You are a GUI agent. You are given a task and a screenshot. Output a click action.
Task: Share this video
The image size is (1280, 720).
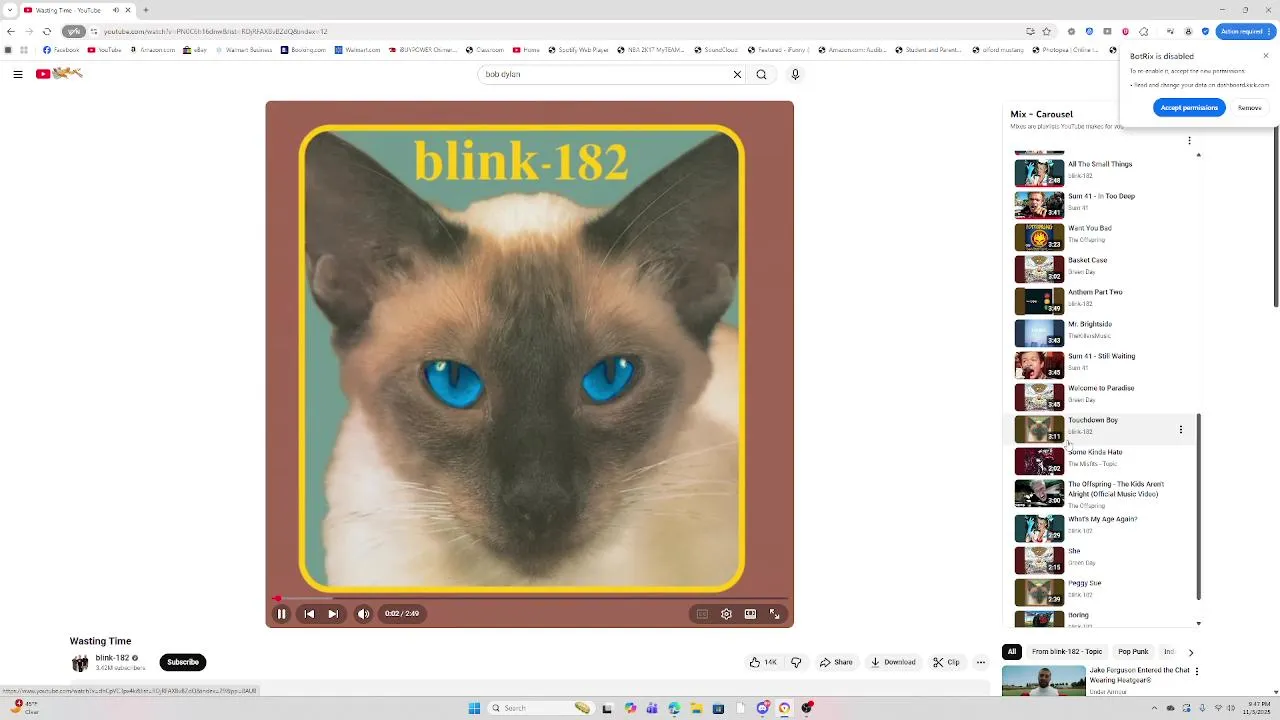click(x=836, y=662)
